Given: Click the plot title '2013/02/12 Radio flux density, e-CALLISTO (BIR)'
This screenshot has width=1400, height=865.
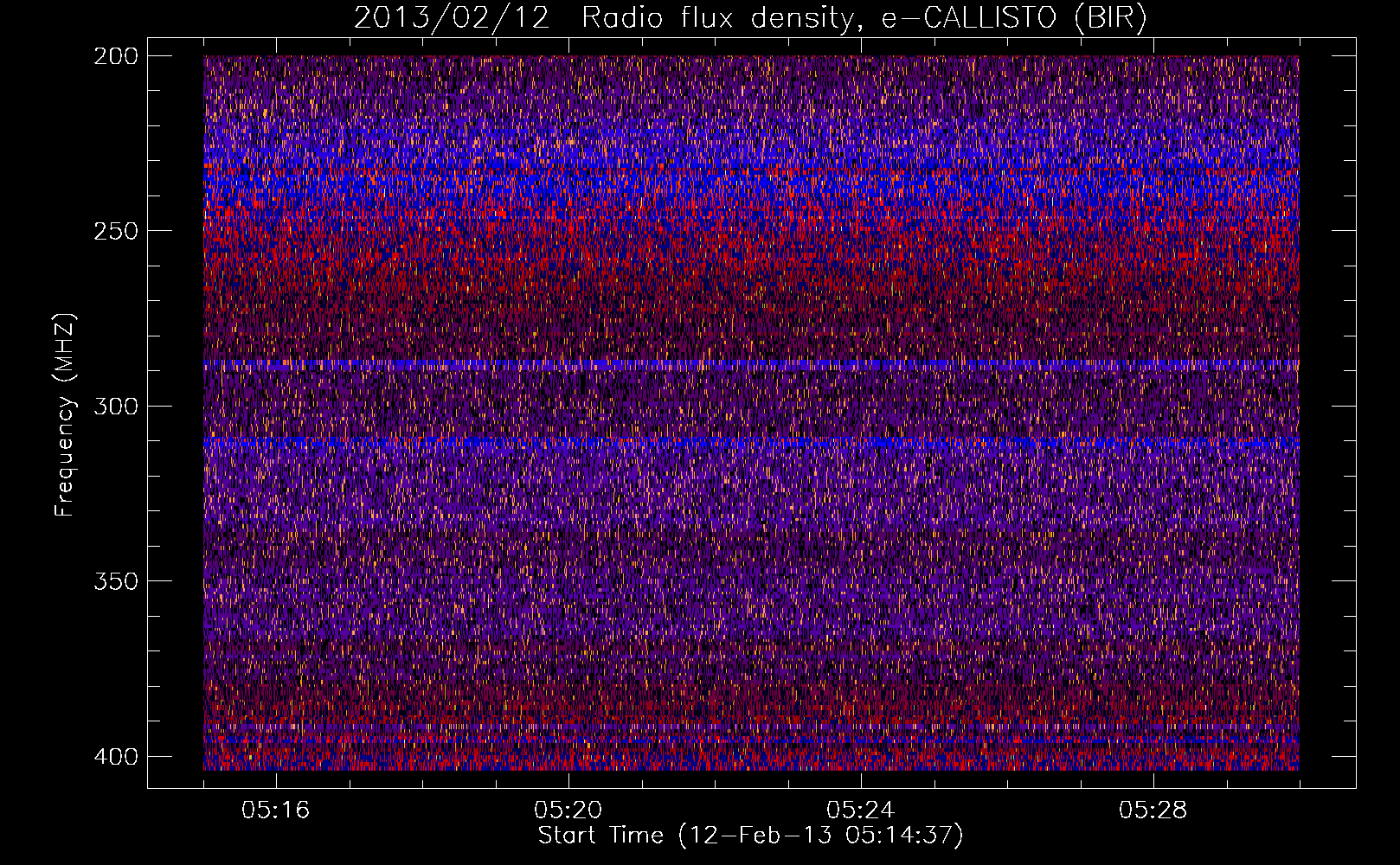Looking at the screenshot, I should 750,18.
